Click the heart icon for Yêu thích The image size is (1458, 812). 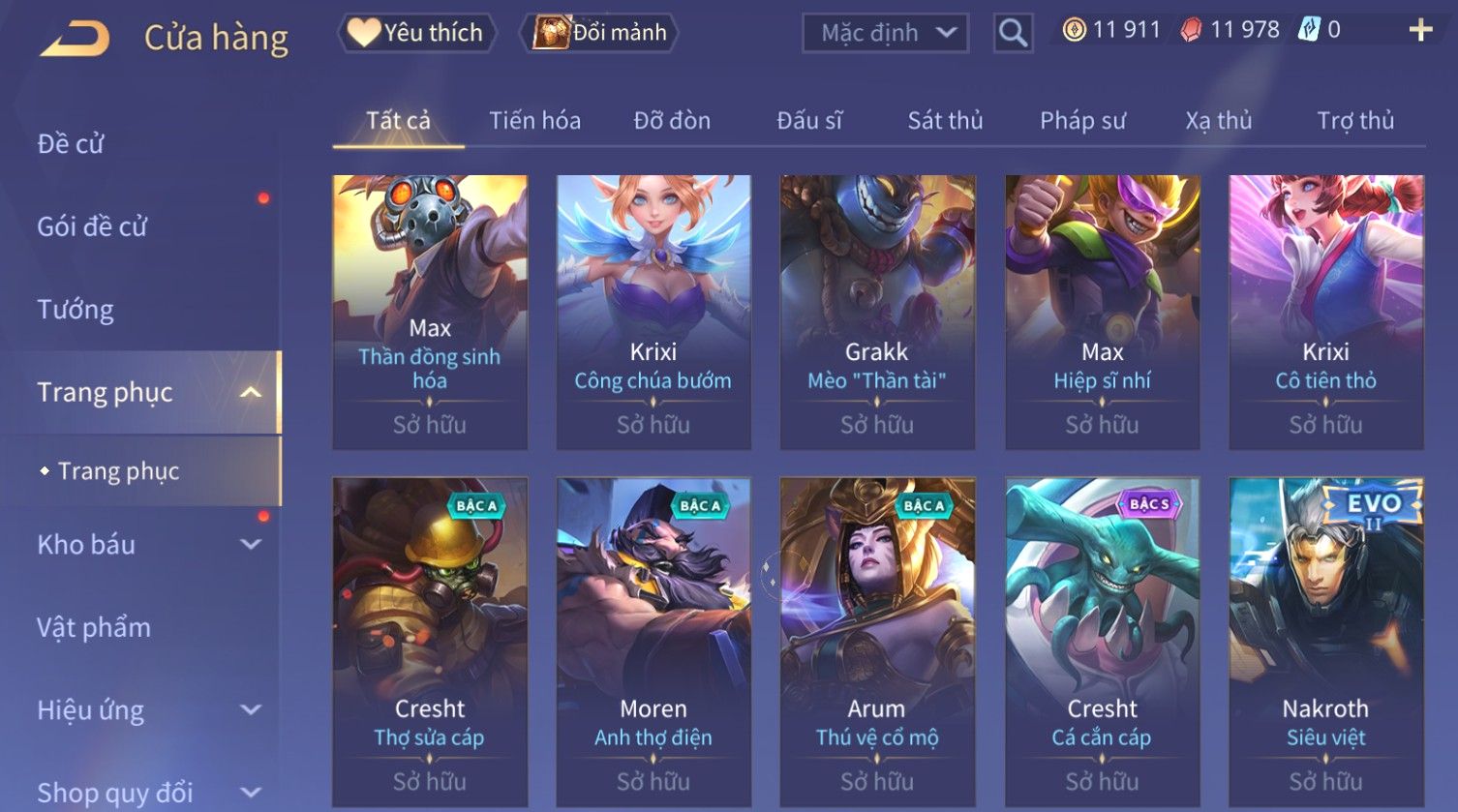point(364,33)
